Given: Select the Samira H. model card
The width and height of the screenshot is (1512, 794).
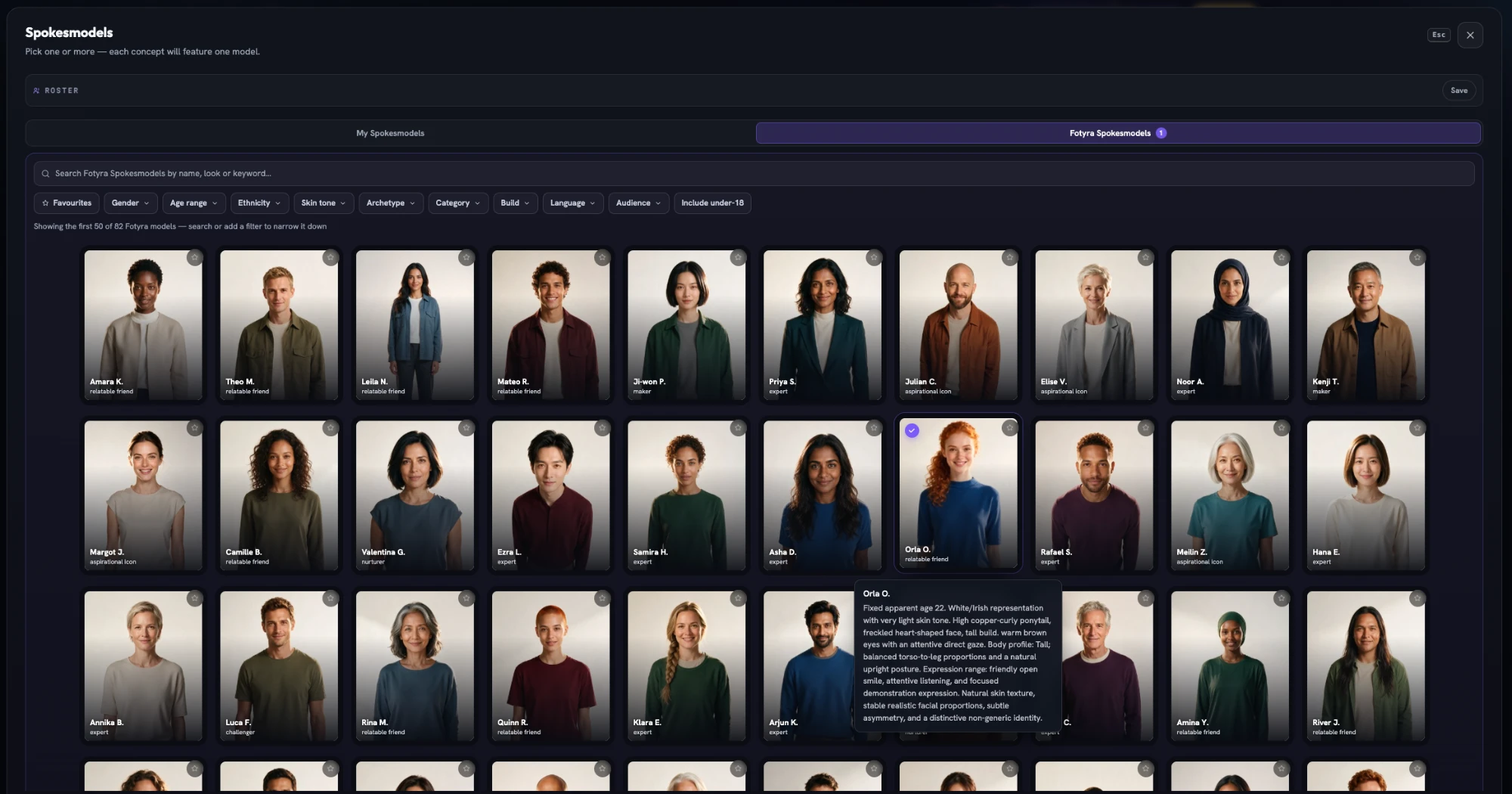Looking at the screenshot, I should (x=686, y=495).
